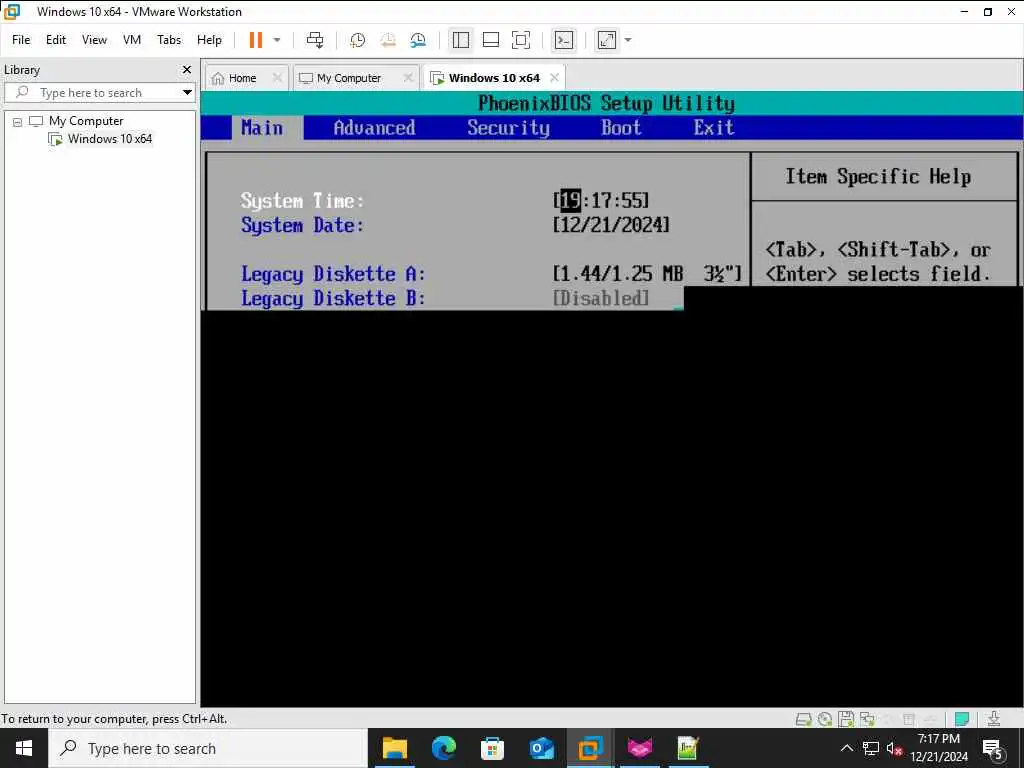The width and height of the screenshot is (1024, 768).
Task: Open Outlook from the taskbar
Action: point(541,748)
